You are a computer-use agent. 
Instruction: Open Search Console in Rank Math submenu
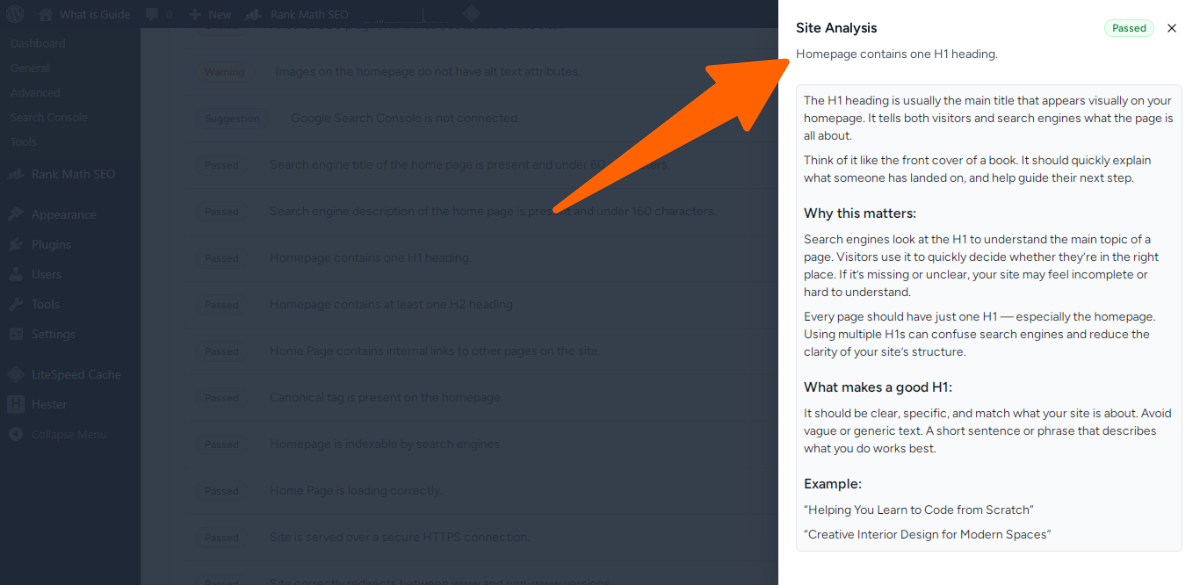tap(49, 117)
